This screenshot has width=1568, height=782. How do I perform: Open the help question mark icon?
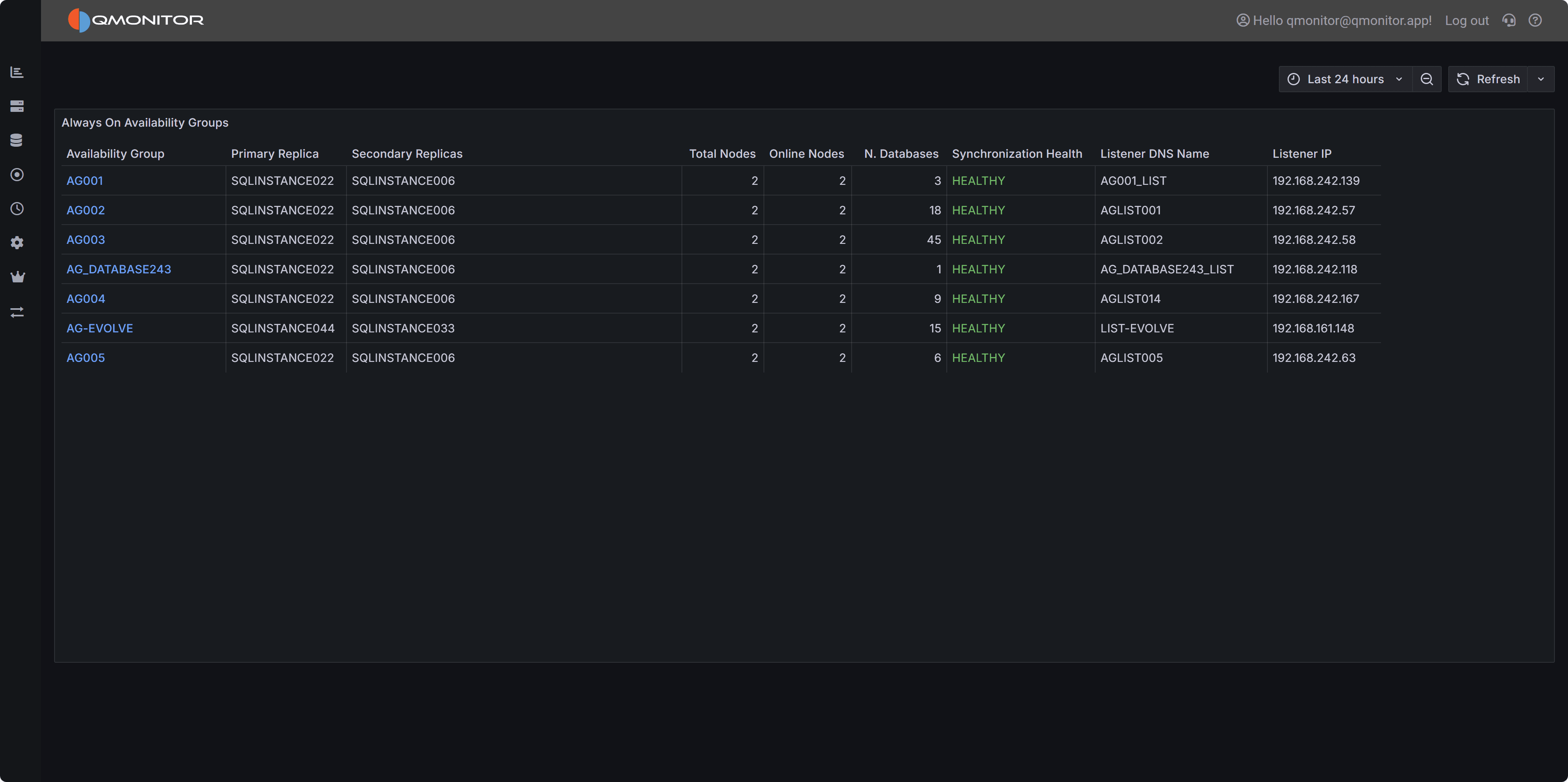pyautogui.click(x=1535, y=20)
